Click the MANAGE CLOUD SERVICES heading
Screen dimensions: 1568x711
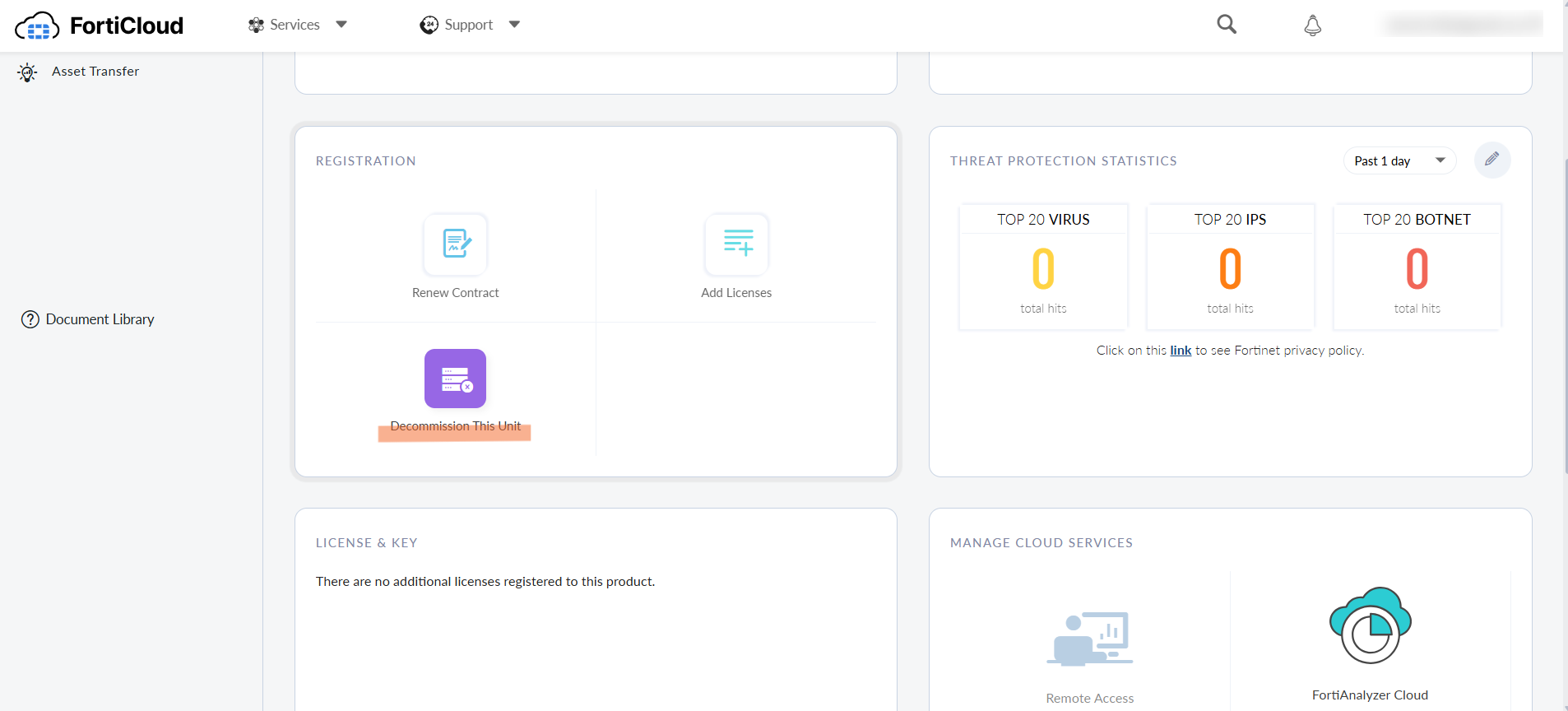pos(1041,543)
